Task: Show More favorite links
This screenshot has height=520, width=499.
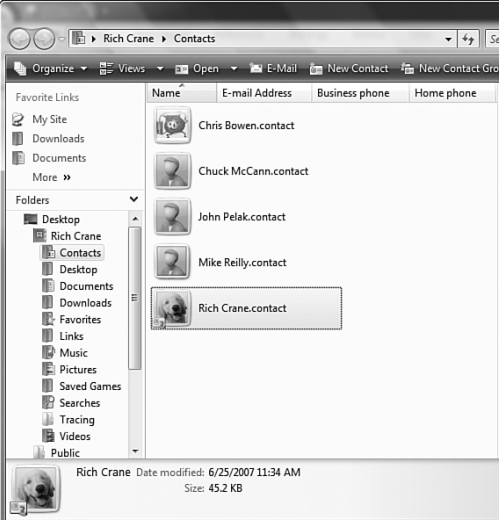Action: 51,177
